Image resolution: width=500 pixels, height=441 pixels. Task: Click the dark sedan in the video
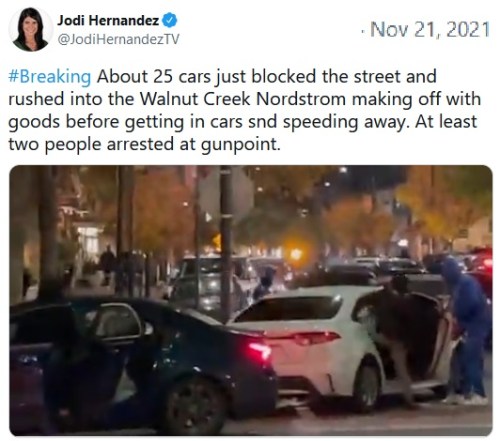coord(142,363)
